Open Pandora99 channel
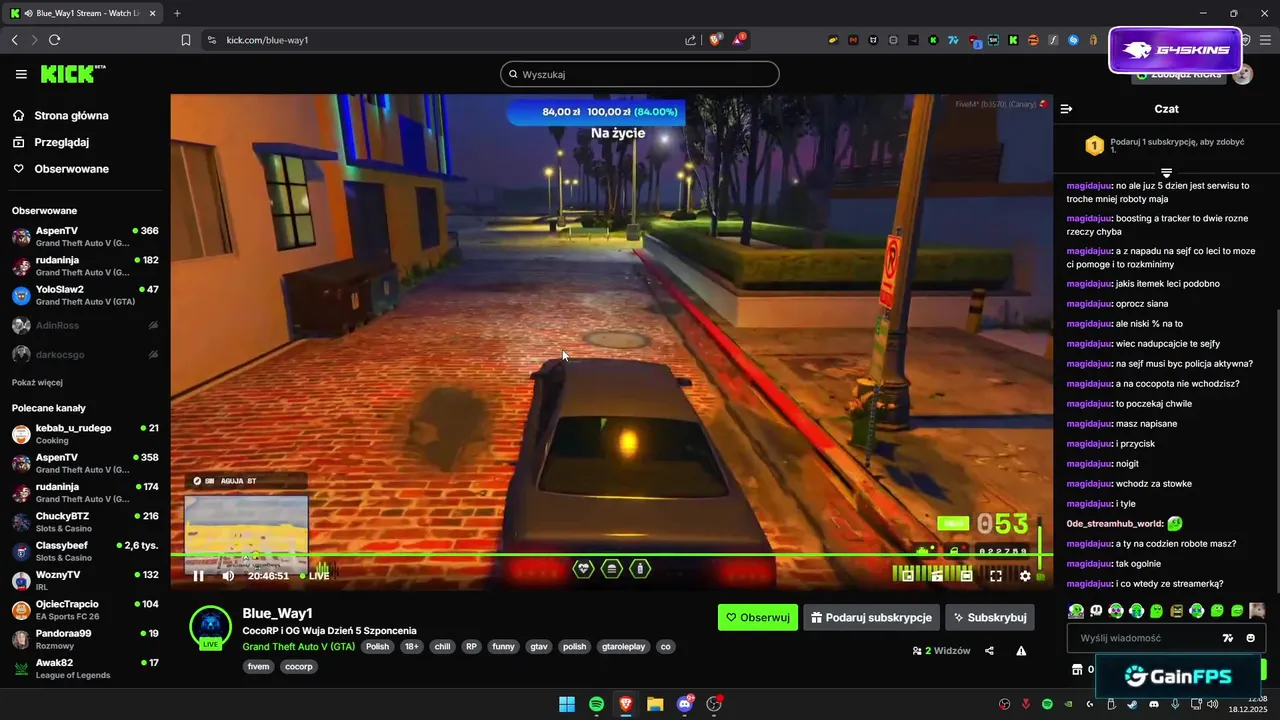This screenshot has width=1280, height=720. tap(85, 639)
